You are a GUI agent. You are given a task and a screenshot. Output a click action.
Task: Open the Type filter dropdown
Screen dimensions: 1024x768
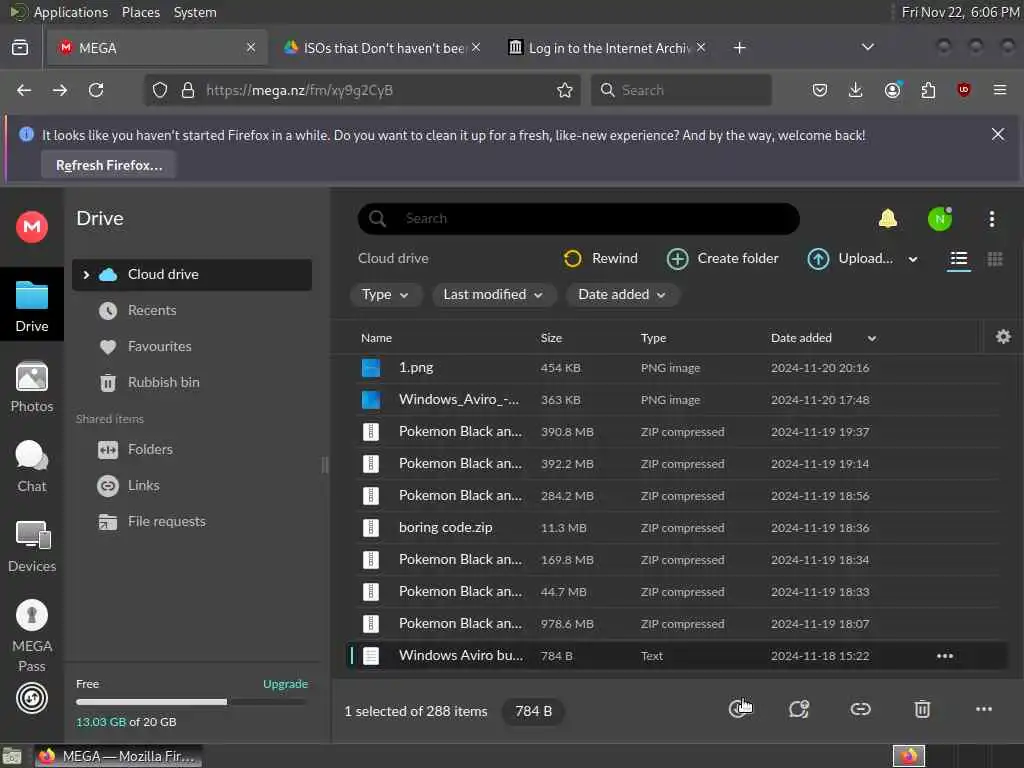(x=385, y=295)
